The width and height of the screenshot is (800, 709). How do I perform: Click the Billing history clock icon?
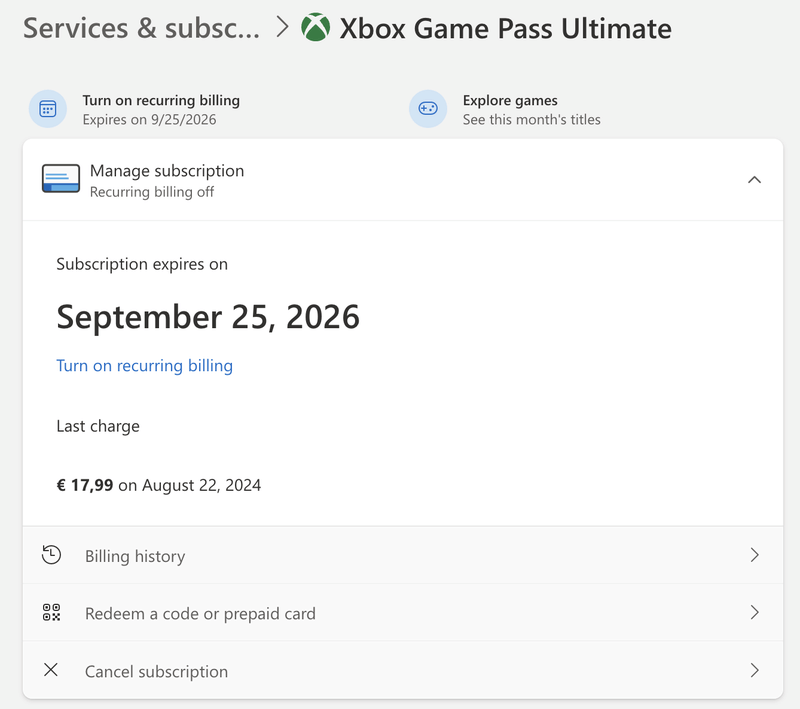(51, 555)
